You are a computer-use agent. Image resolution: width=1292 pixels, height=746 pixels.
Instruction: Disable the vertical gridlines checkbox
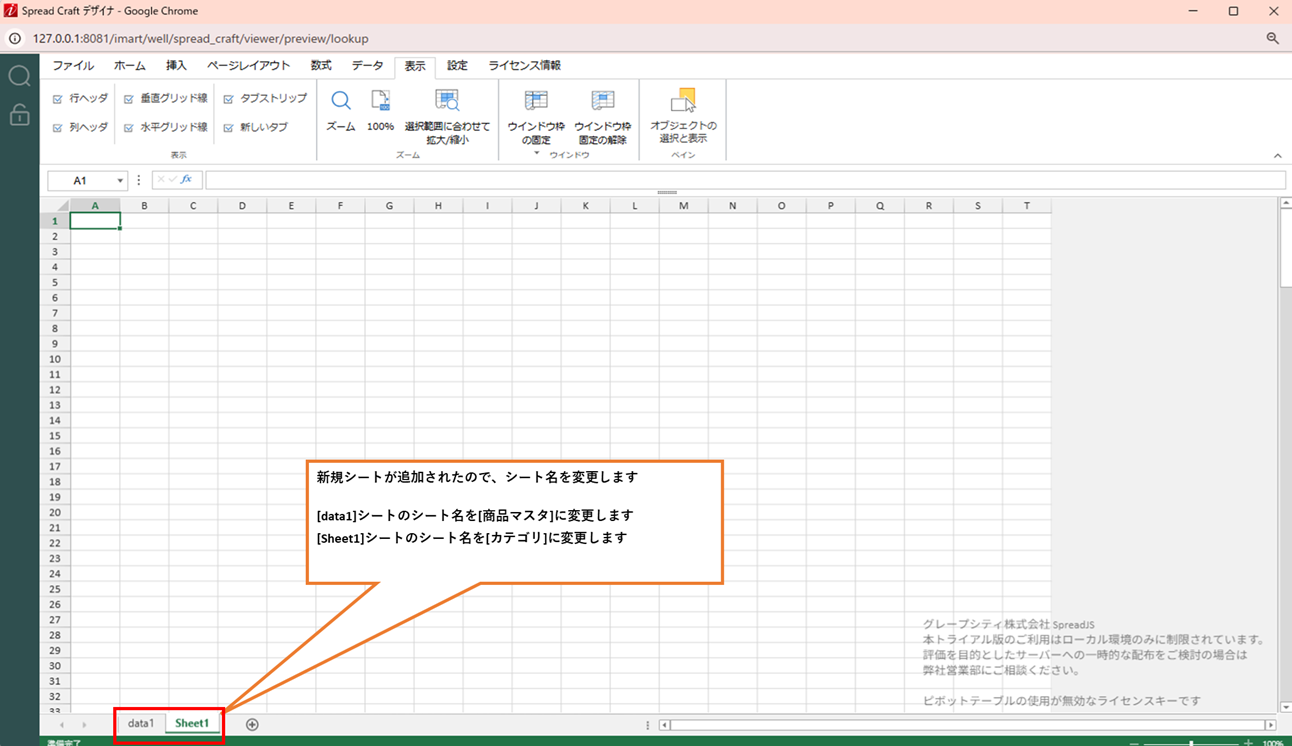click(x=129, y=99)
